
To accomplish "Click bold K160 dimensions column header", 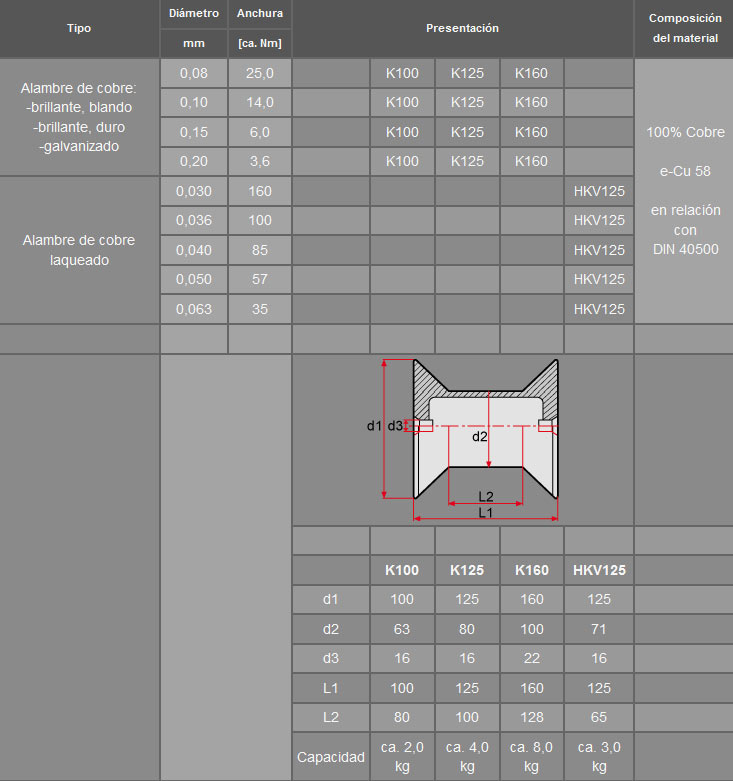I will pos(531,570).
